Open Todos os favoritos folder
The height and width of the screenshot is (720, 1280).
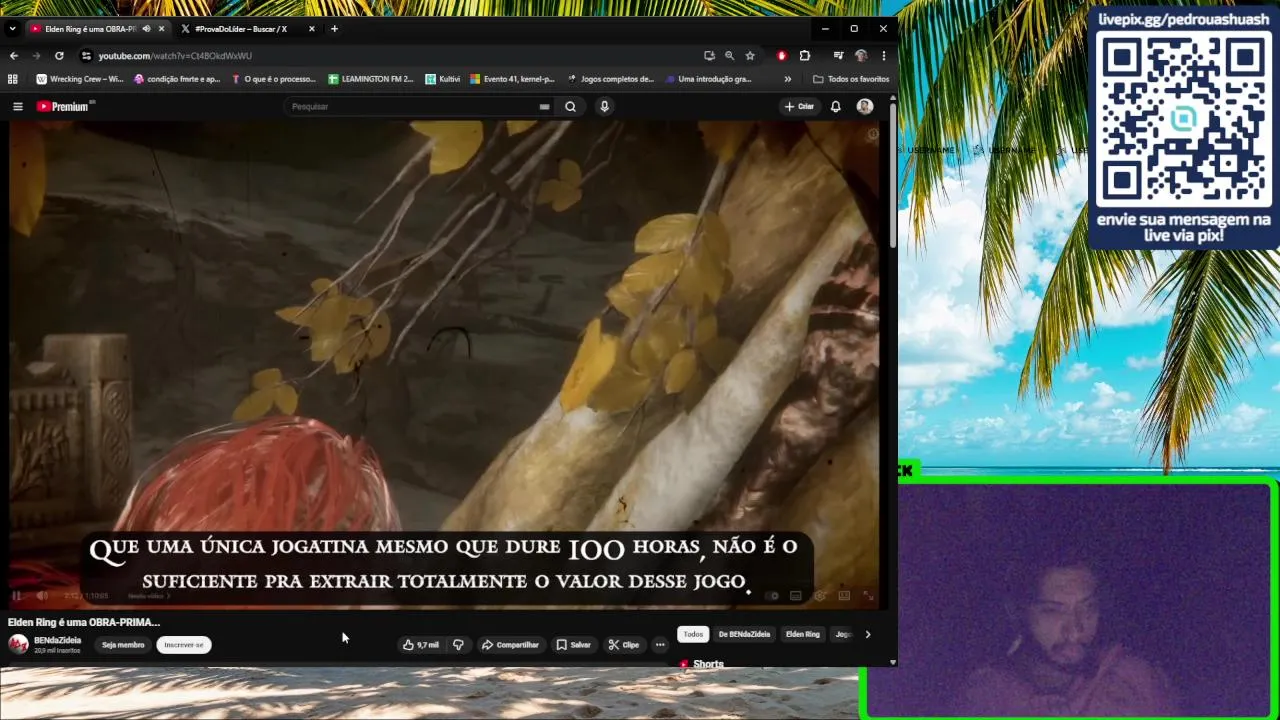point(851,79)
